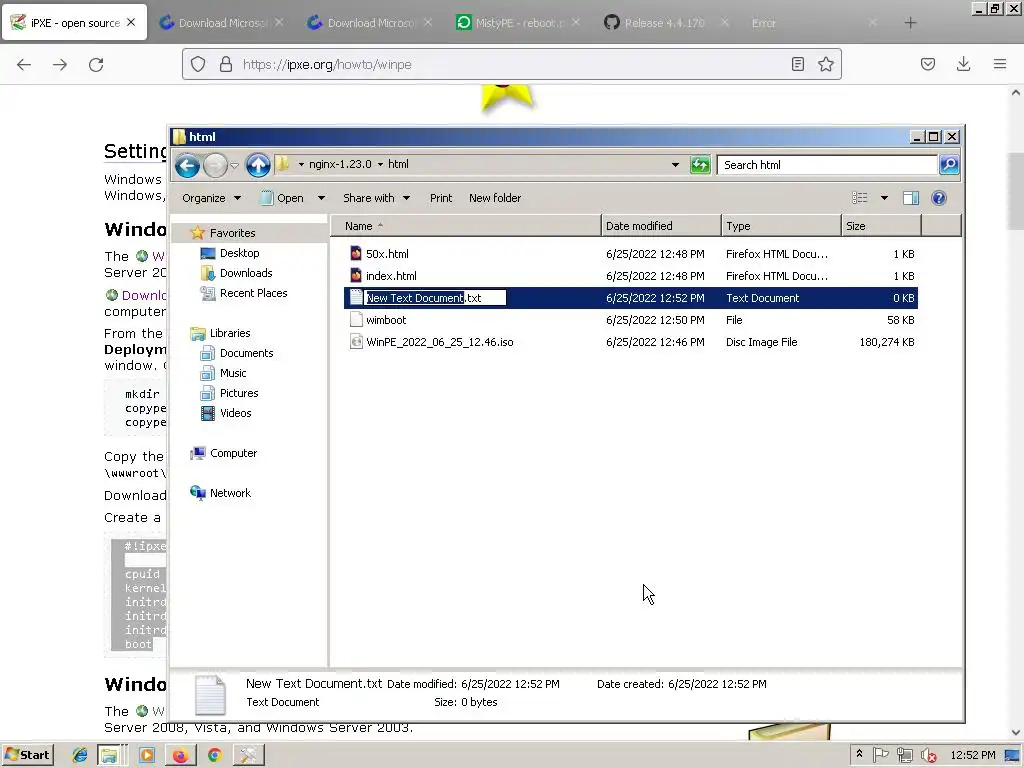Expand the nginx-1.23.0 breadcrumb arrow
Screen dimensions: 1024x768
click(x=380, y=165)
